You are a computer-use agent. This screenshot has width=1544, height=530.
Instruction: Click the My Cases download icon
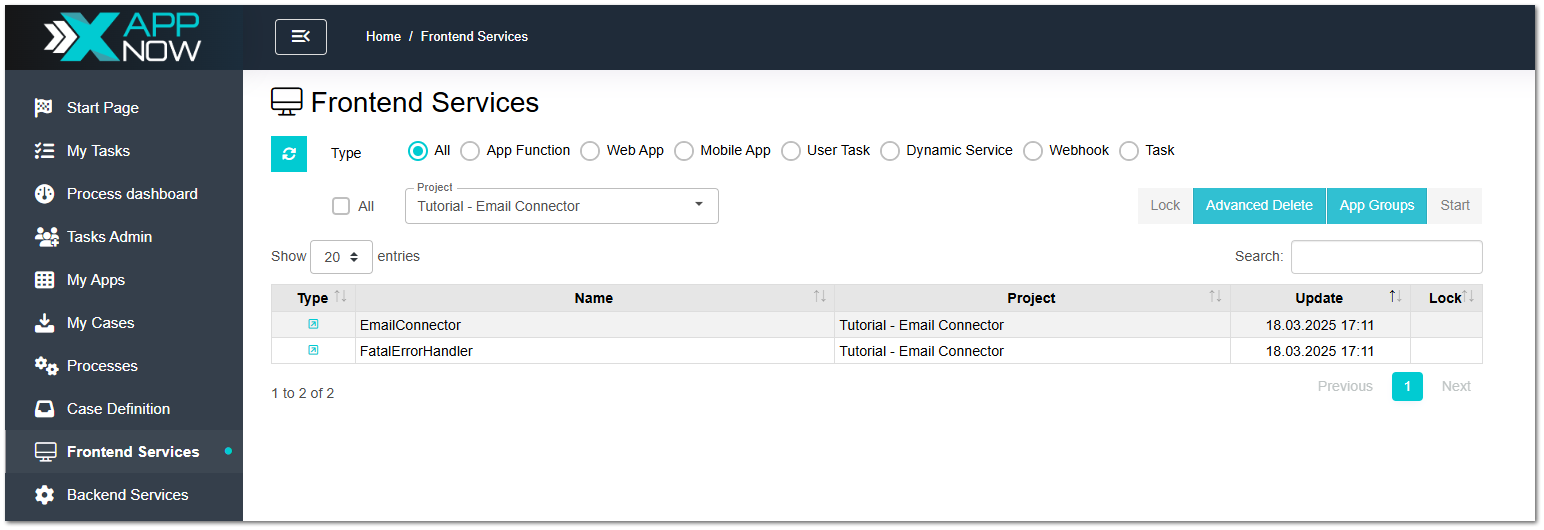[x=44, y=323]
